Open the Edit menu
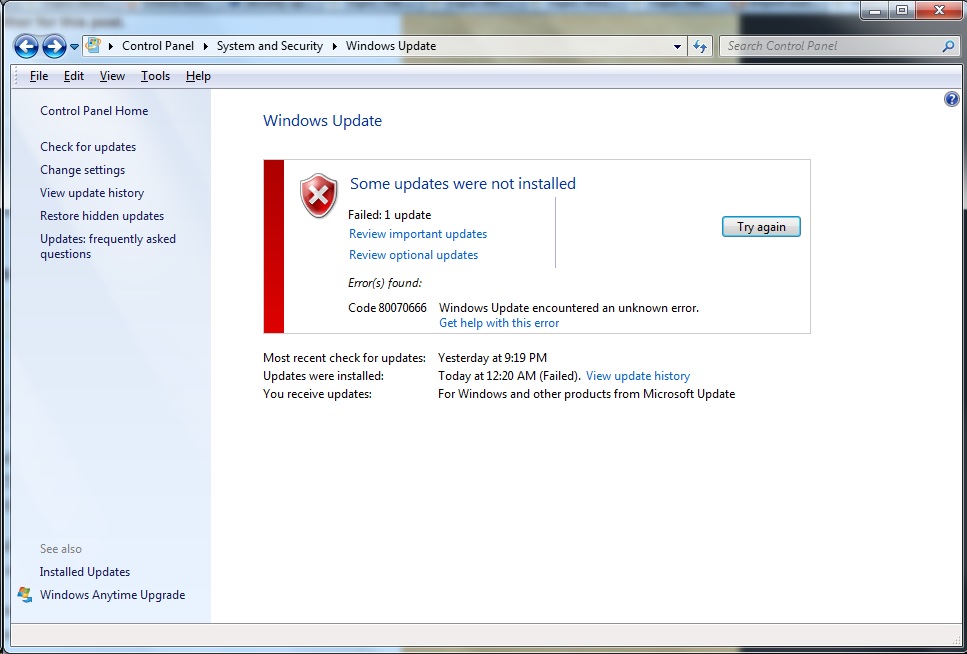Image resolution: width=967 pixels, height=654 pixels. coord(73,76)
